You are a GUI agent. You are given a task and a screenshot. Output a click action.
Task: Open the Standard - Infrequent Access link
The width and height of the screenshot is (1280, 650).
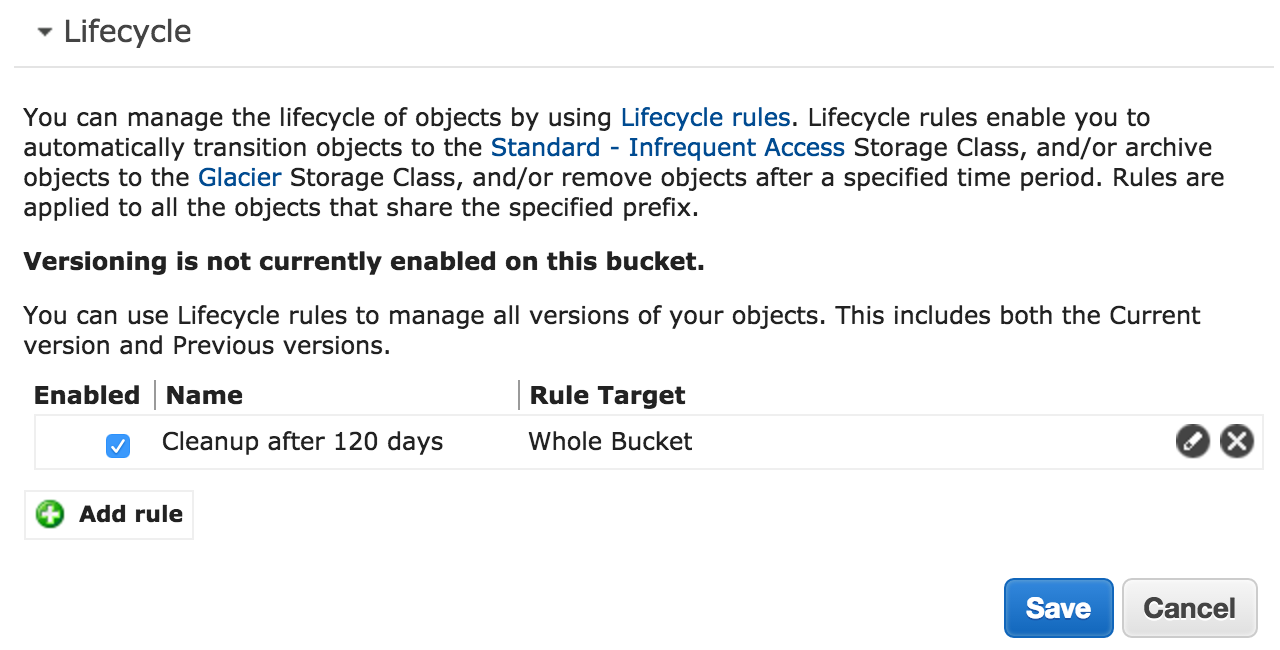667,147
